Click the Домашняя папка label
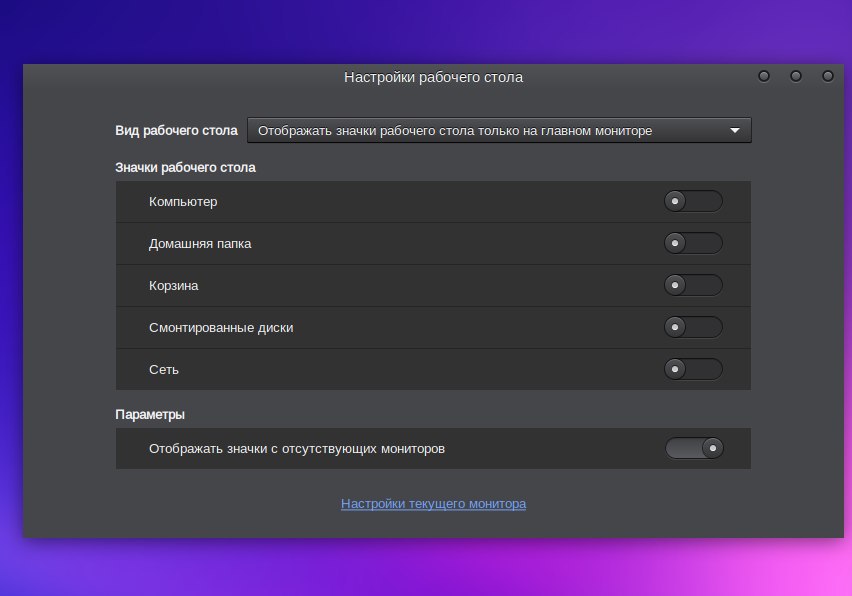The height and width of the screenshot is (596, 852). [200, 243]
